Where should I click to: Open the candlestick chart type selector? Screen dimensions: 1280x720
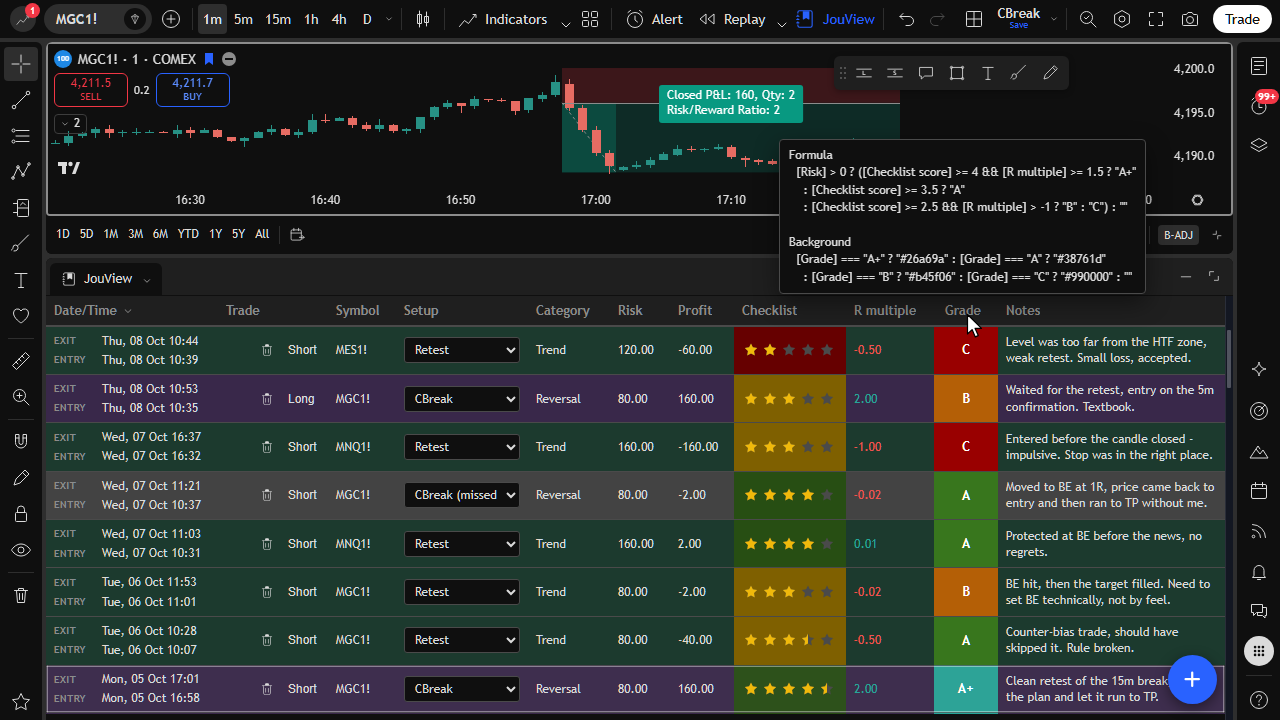point(423,19)
